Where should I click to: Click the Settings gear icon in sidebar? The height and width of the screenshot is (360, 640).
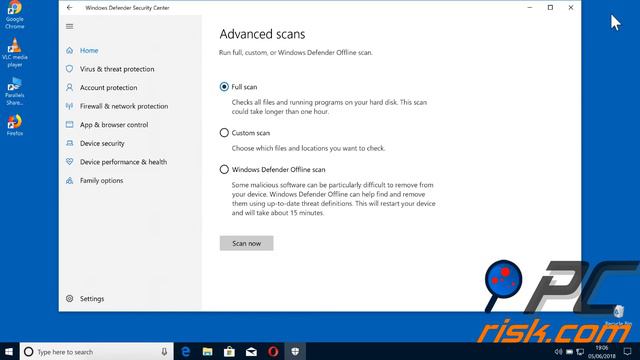pos(70,298)
